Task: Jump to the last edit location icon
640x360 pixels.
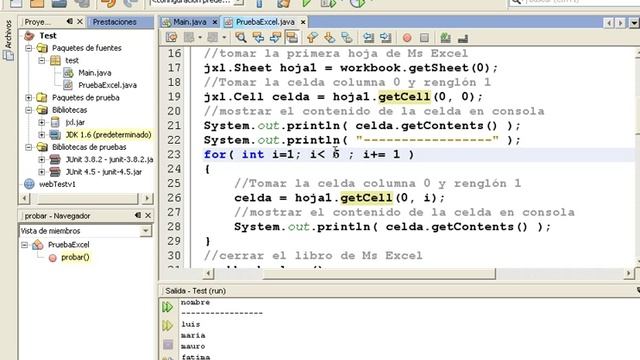Action: 171,38
